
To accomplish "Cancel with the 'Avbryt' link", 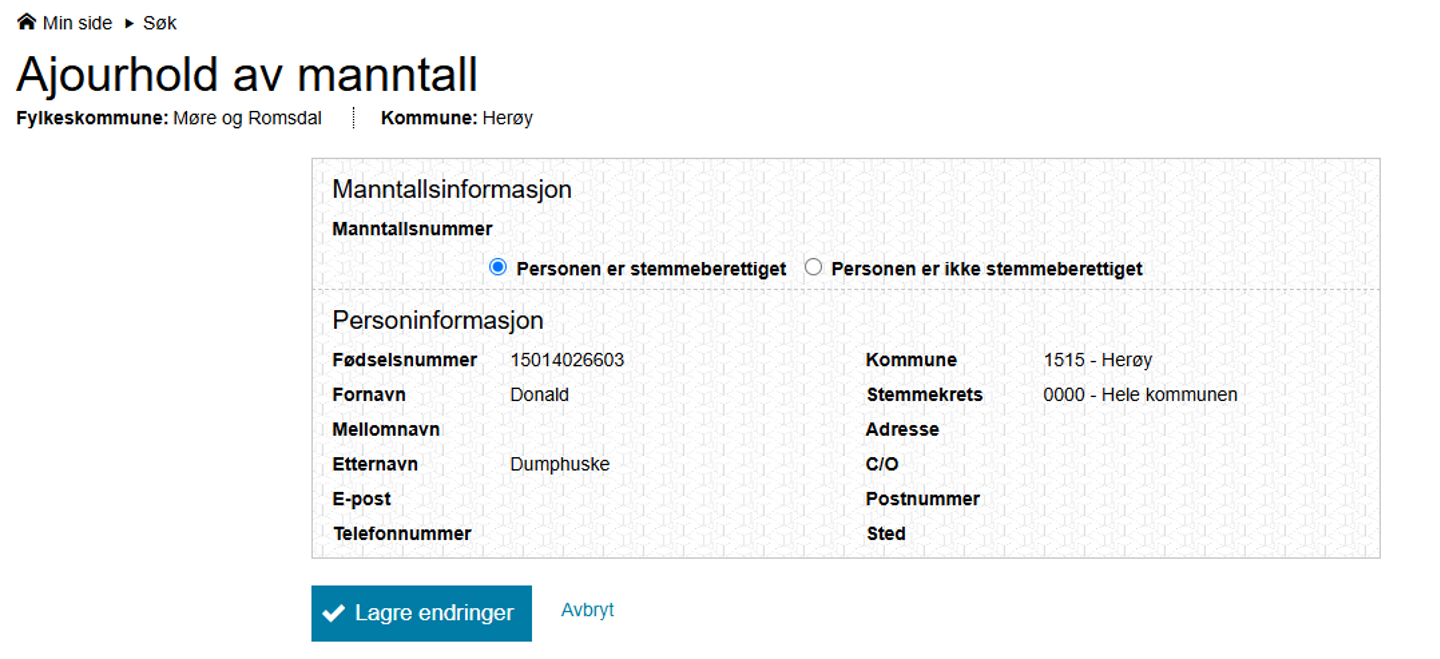I will click(x=587, y=610).
